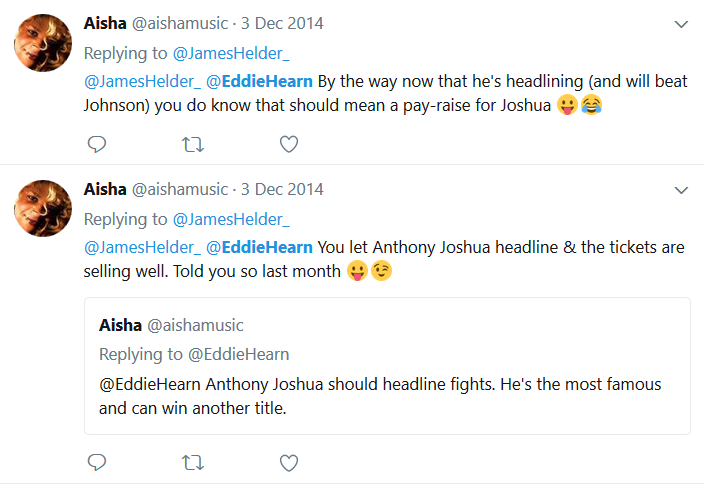Open the Aisha author name on the first tweet
The width and height of the screenshot is (704, 484).
(x=105, y=23)
